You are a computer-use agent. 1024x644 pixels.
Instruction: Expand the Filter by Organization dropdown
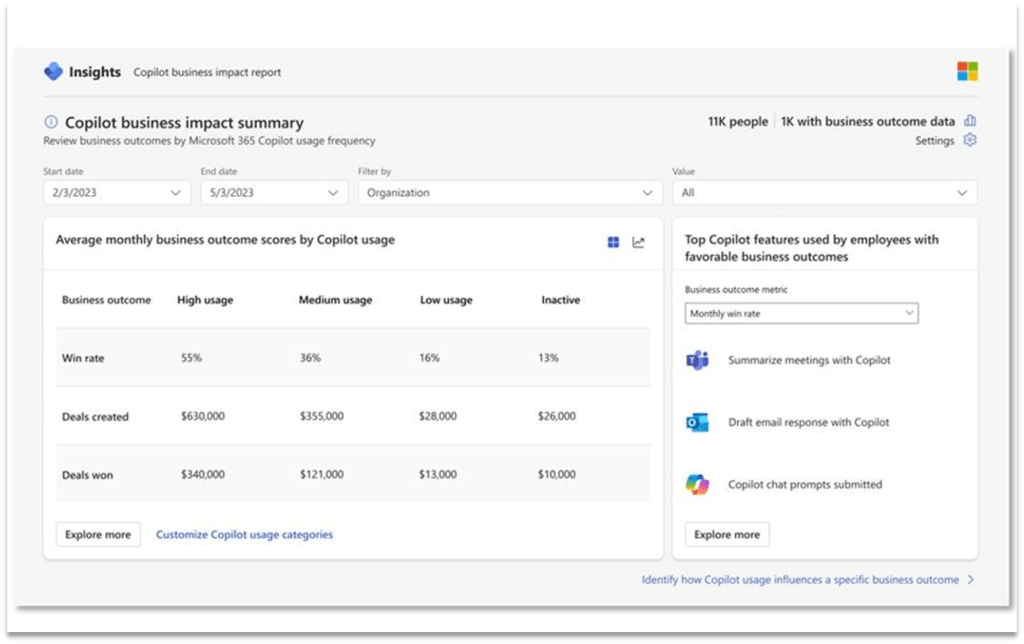pyautogui.click(x=510, y=193)
